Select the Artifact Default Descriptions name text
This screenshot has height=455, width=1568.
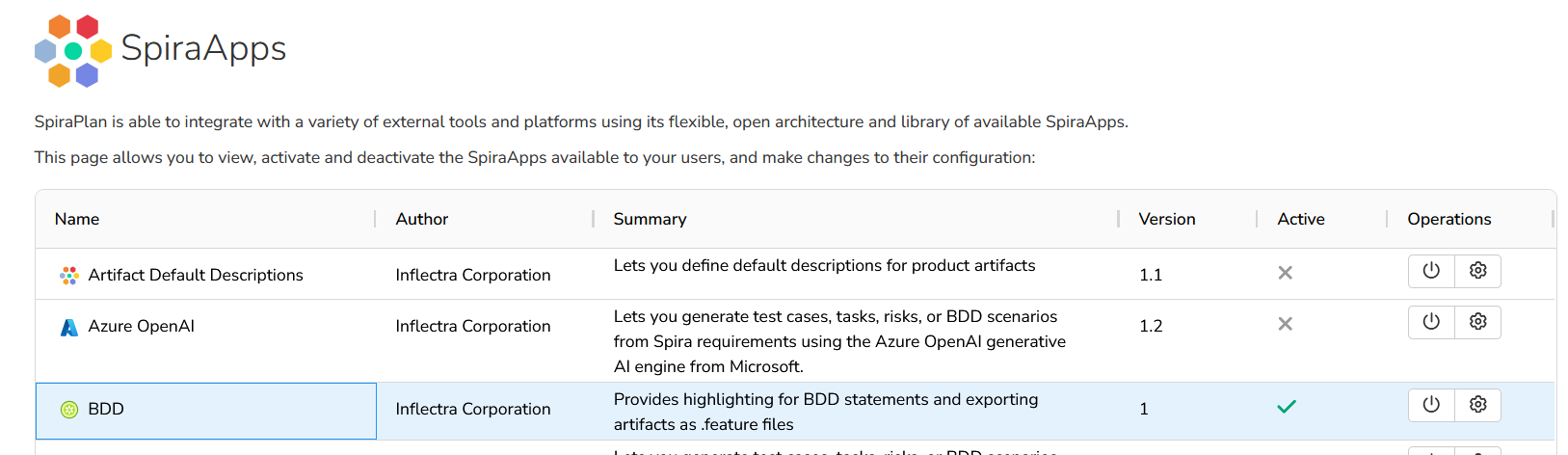(196, 276)
